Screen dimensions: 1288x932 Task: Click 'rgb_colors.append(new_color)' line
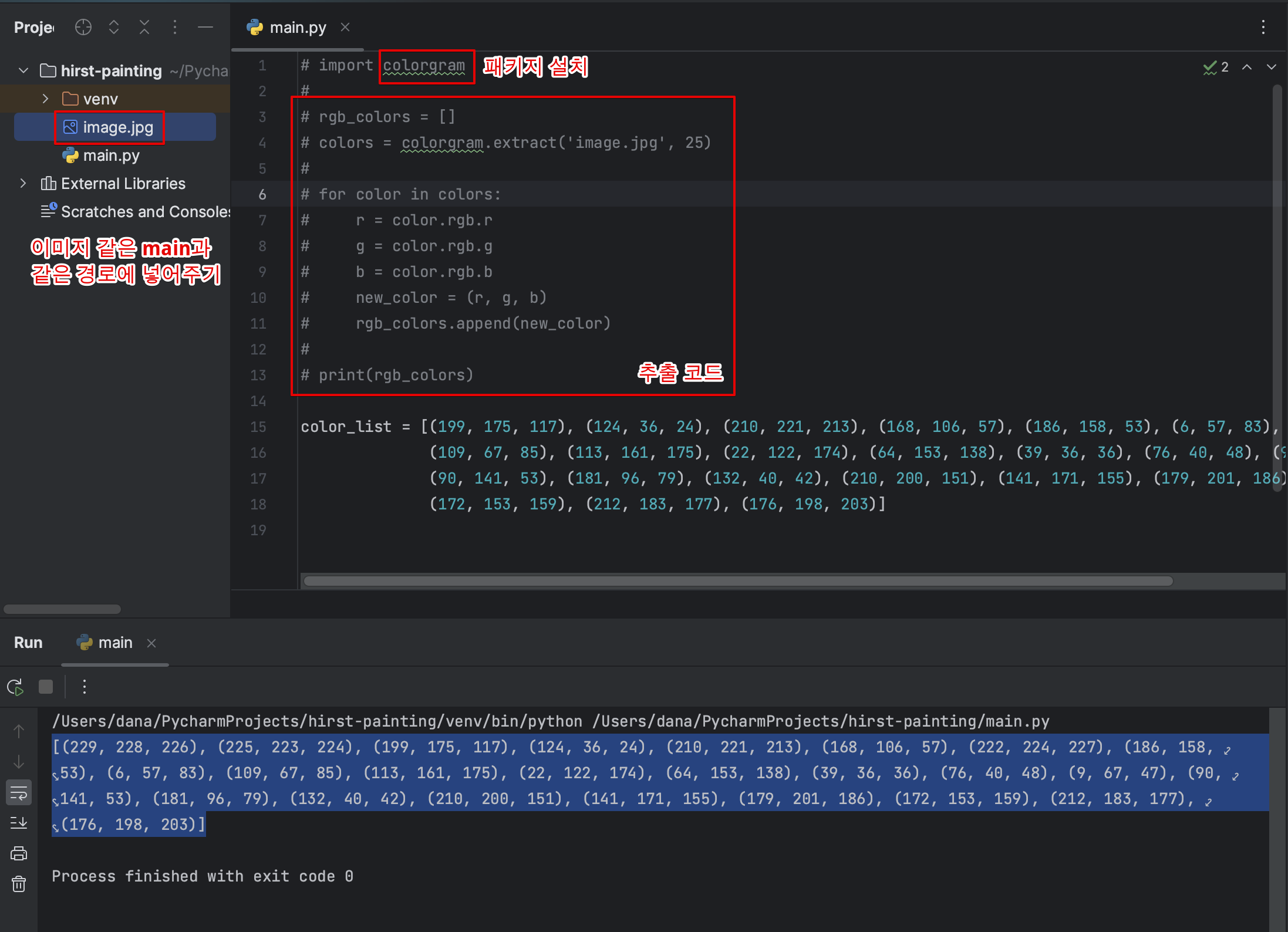pos(483,323)
